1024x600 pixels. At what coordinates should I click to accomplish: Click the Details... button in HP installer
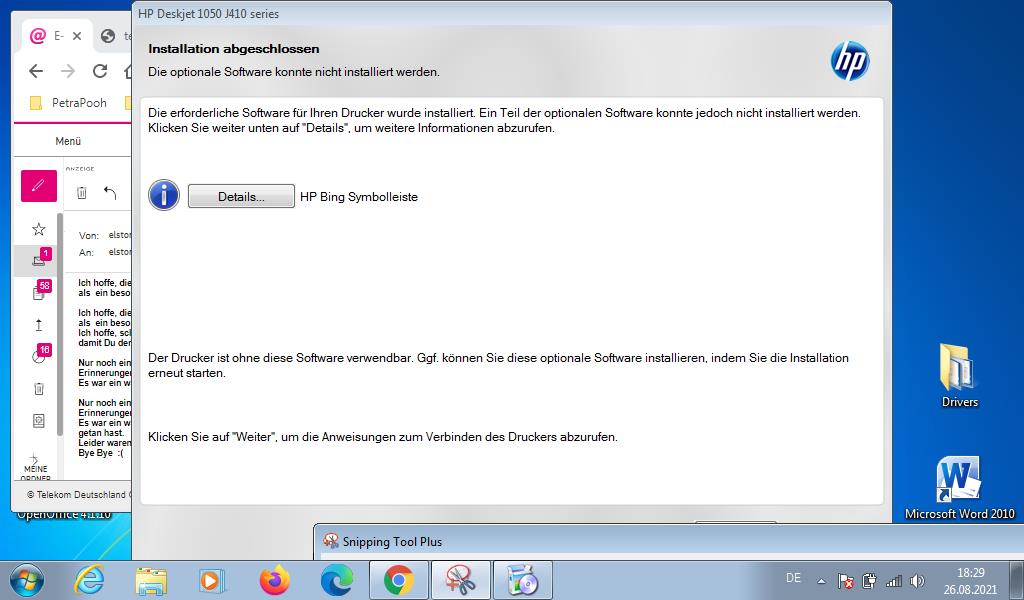tap(241, 197)
